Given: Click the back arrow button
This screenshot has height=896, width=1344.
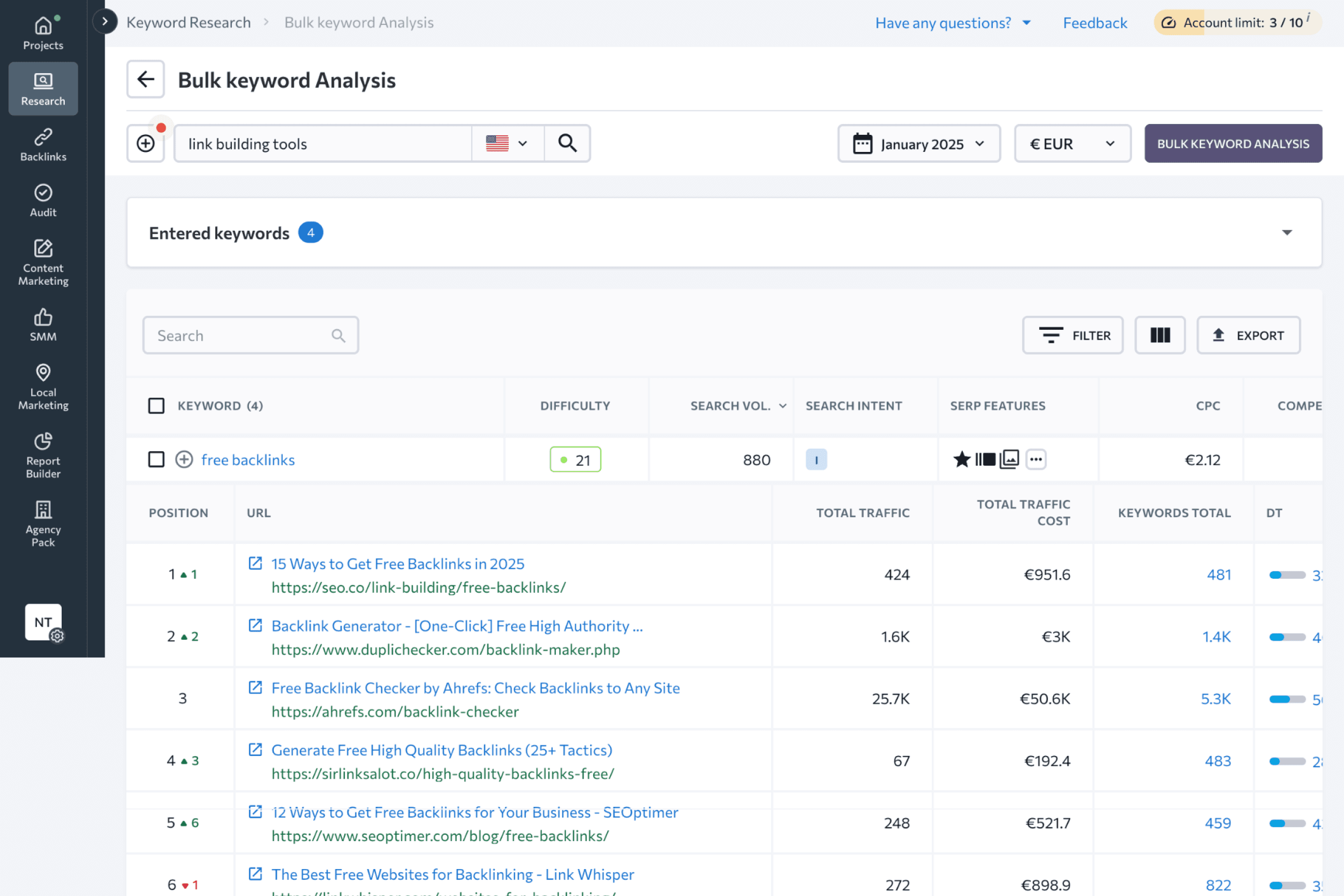Looking at the screenshot, I should 145,79.
